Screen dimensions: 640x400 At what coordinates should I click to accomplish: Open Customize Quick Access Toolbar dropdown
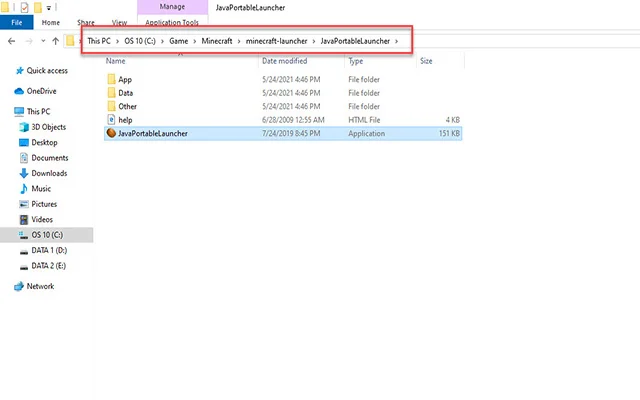point(48,7)
